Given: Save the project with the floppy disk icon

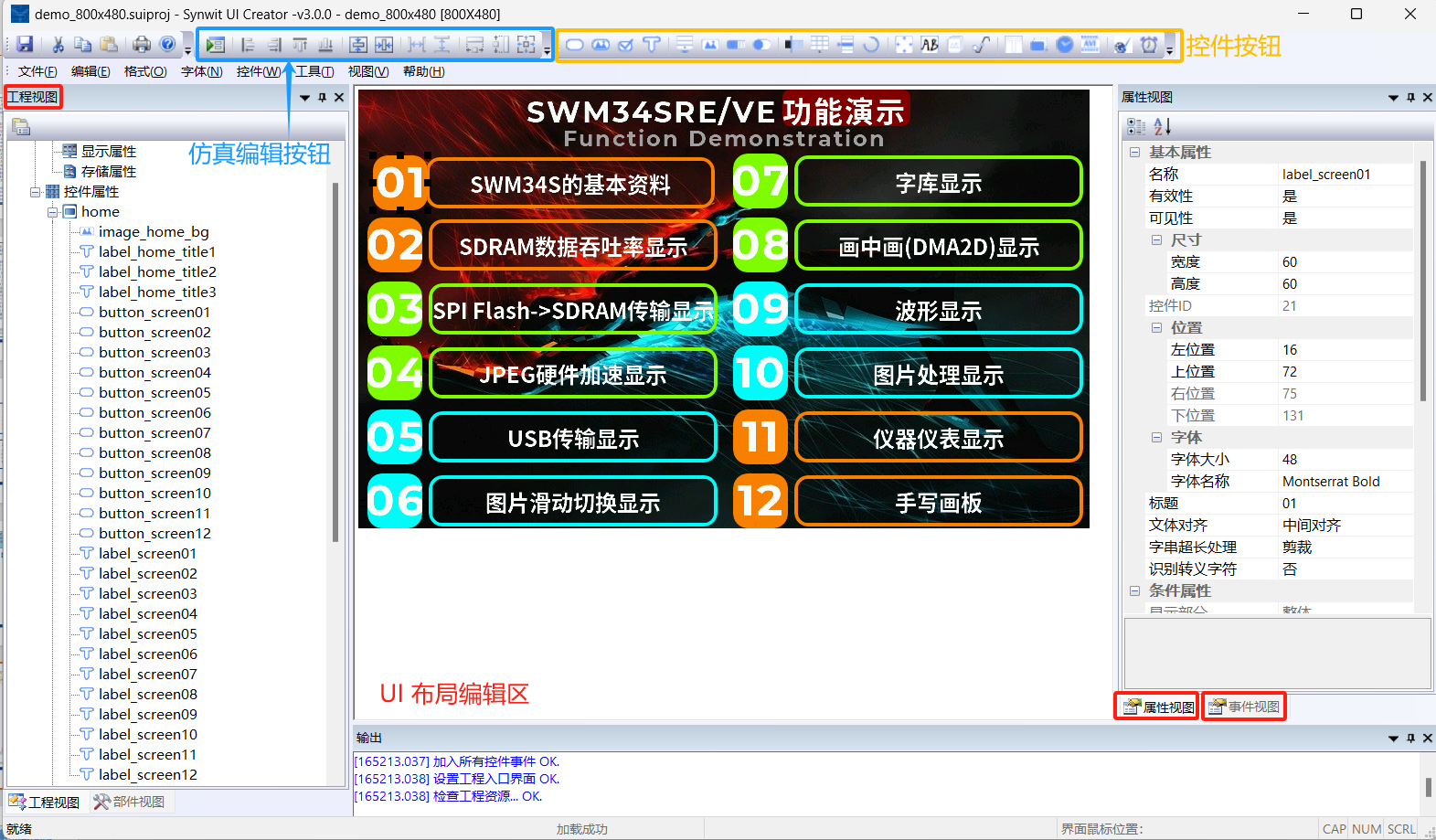Looking at the screenshot, I should pyautogui.click(x=25, y=44).
